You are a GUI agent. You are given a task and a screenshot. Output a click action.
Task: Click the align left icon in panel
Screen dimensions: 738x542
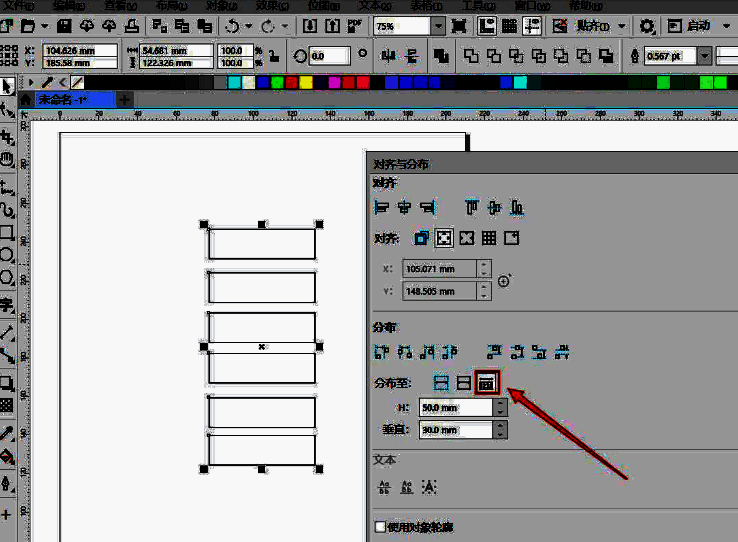click(x=380, y=208)
